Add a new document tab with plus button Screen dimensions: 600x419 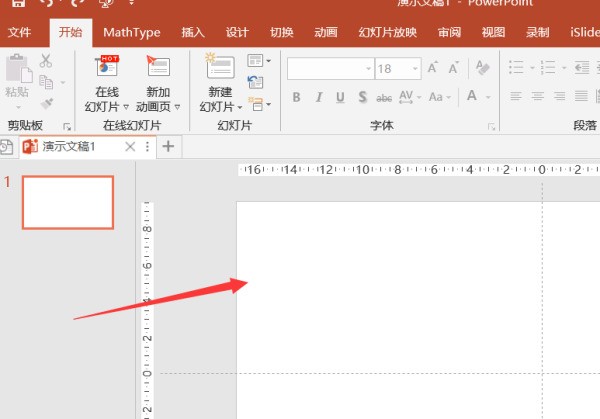tap(168, 146)
